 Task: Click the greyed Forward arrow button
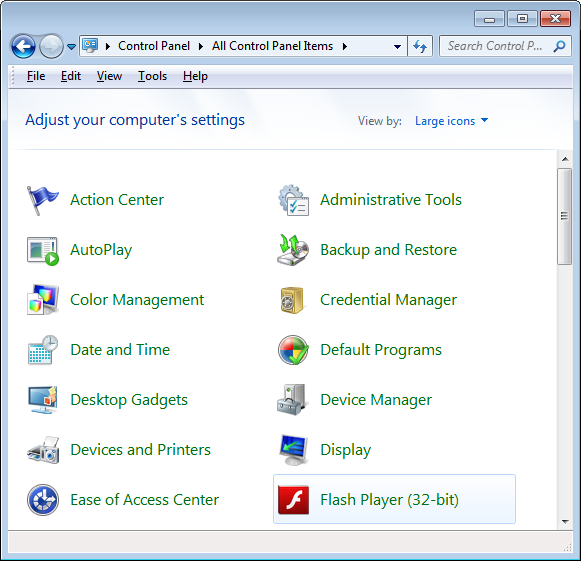pyautogui.click(x=51, y=46)
